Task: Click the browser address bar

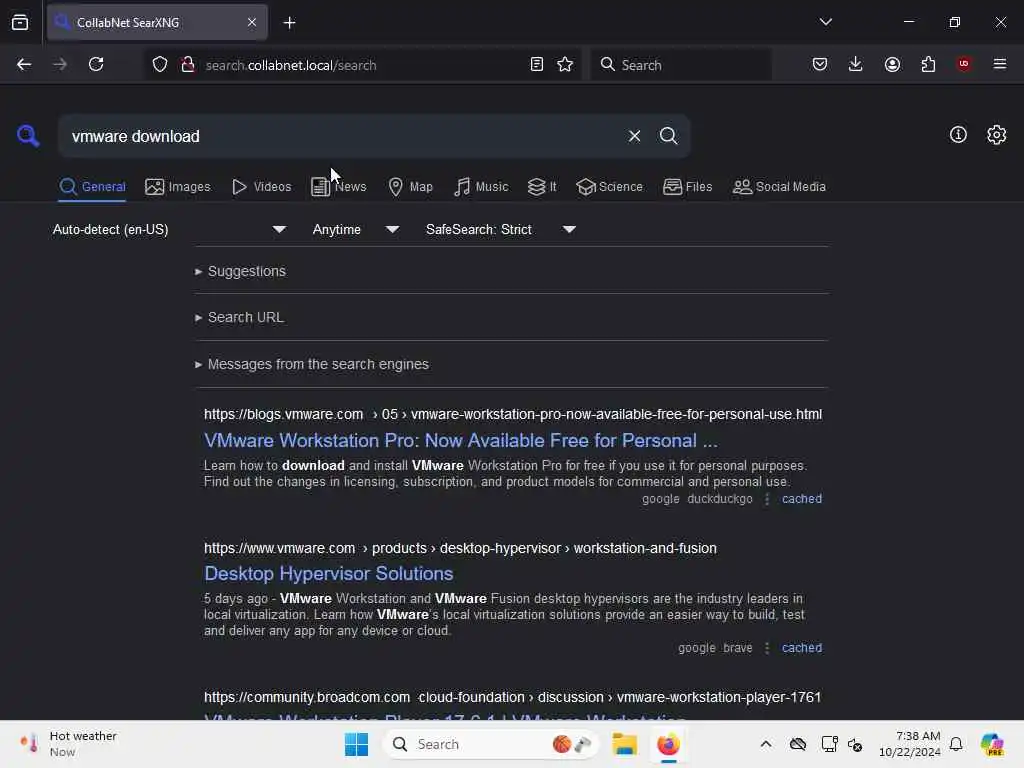Action: (360, 65)
